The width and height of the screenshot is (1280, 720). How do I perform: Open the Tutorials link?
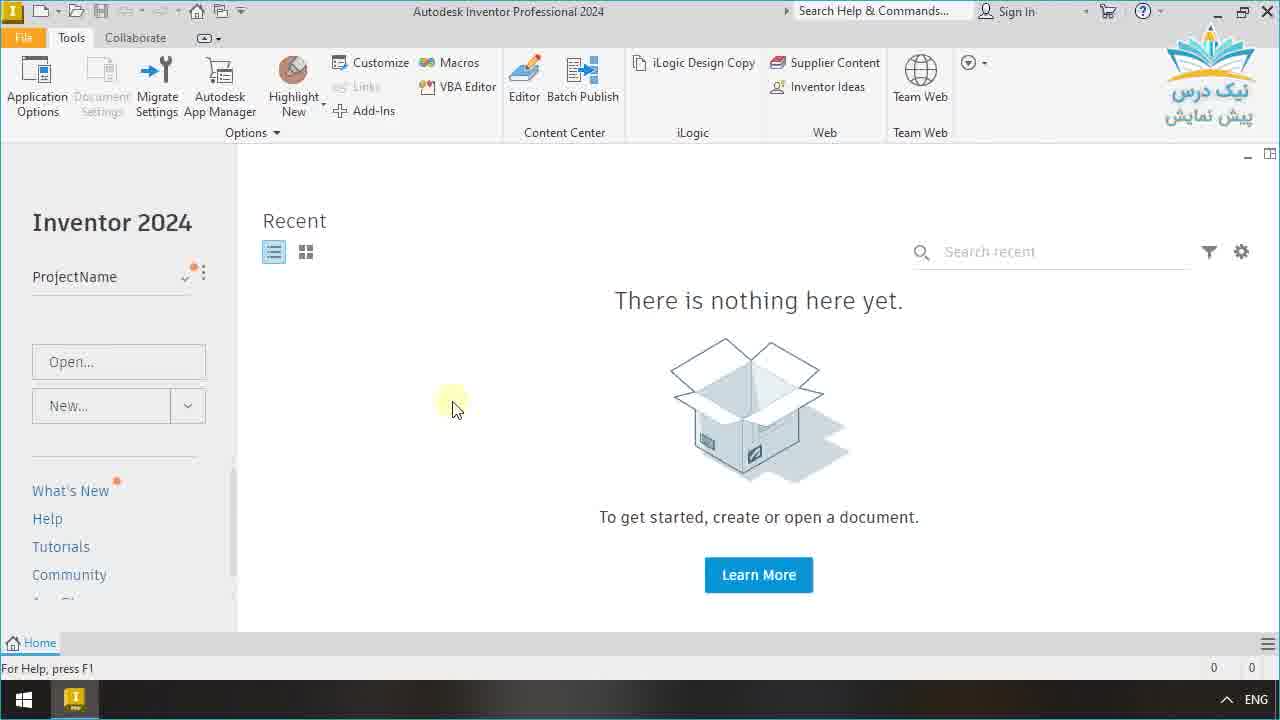pos(60,546)
